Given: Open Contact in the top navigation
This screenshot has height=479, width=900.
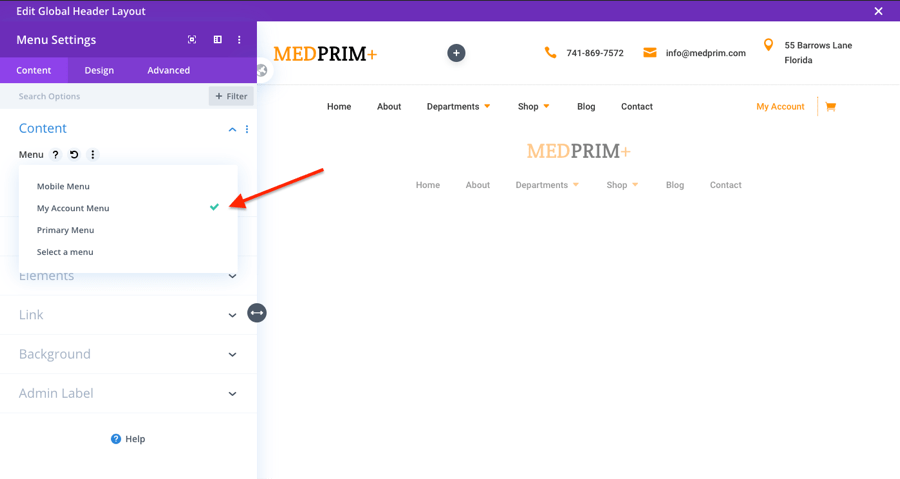Looking at the screenshot, I should pos(637,107).
